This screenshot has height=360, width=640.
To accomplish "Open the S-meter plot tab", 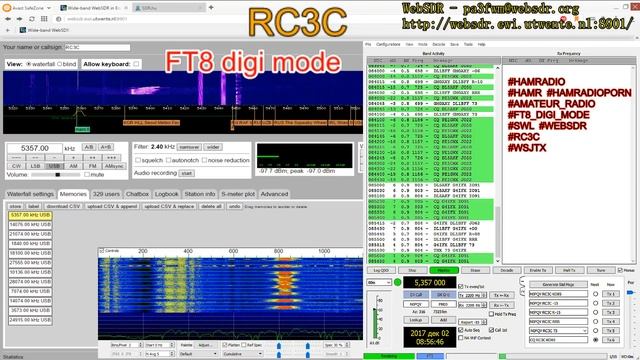I will pyautogui.click(x=238, y=194).
